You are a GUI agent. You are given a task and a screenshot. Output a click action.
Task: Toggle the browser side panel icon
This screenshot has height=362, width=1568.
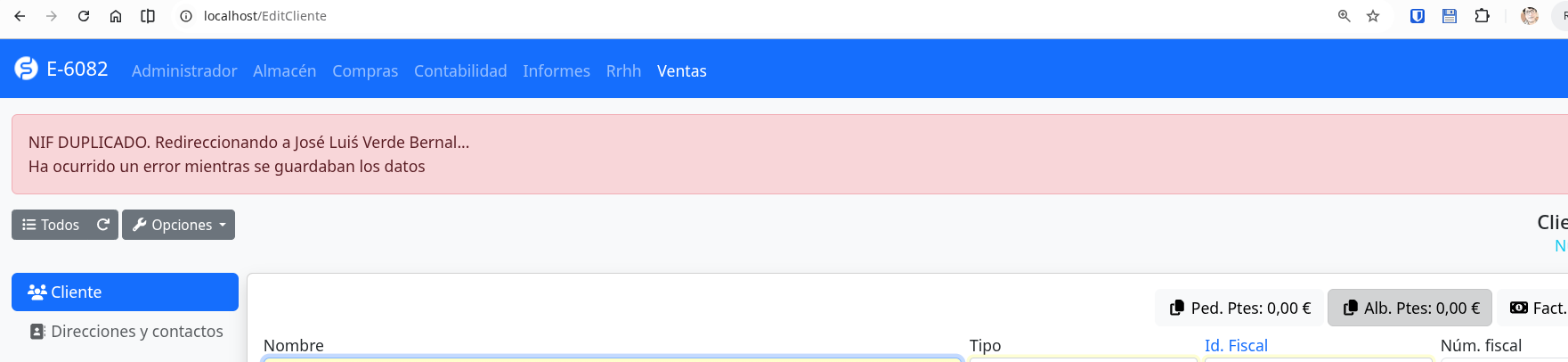pos(148,16)
